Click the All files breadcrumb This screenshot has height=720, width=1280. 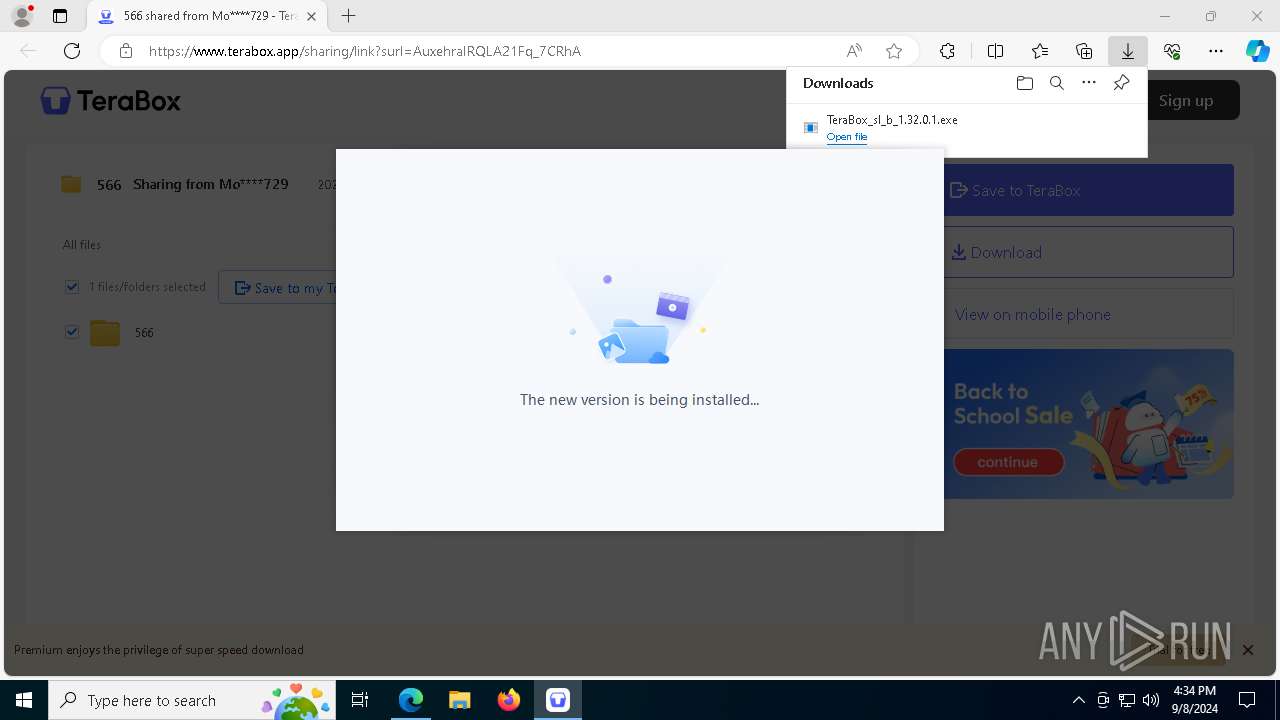[82, 245]
